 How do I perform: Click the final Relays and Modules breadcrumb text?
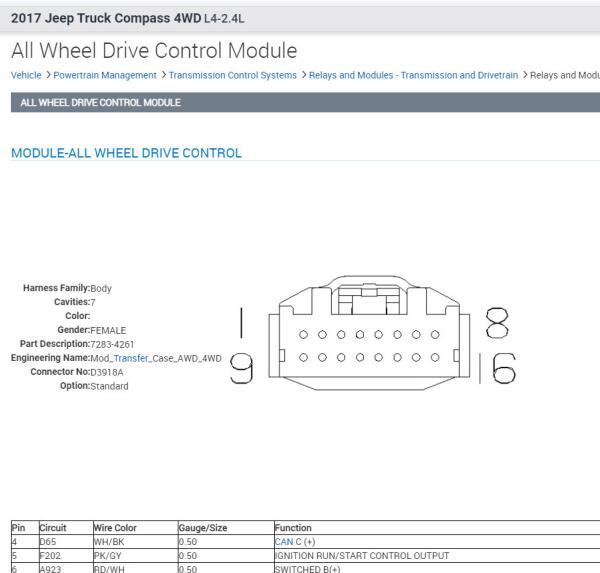point(565,75)
